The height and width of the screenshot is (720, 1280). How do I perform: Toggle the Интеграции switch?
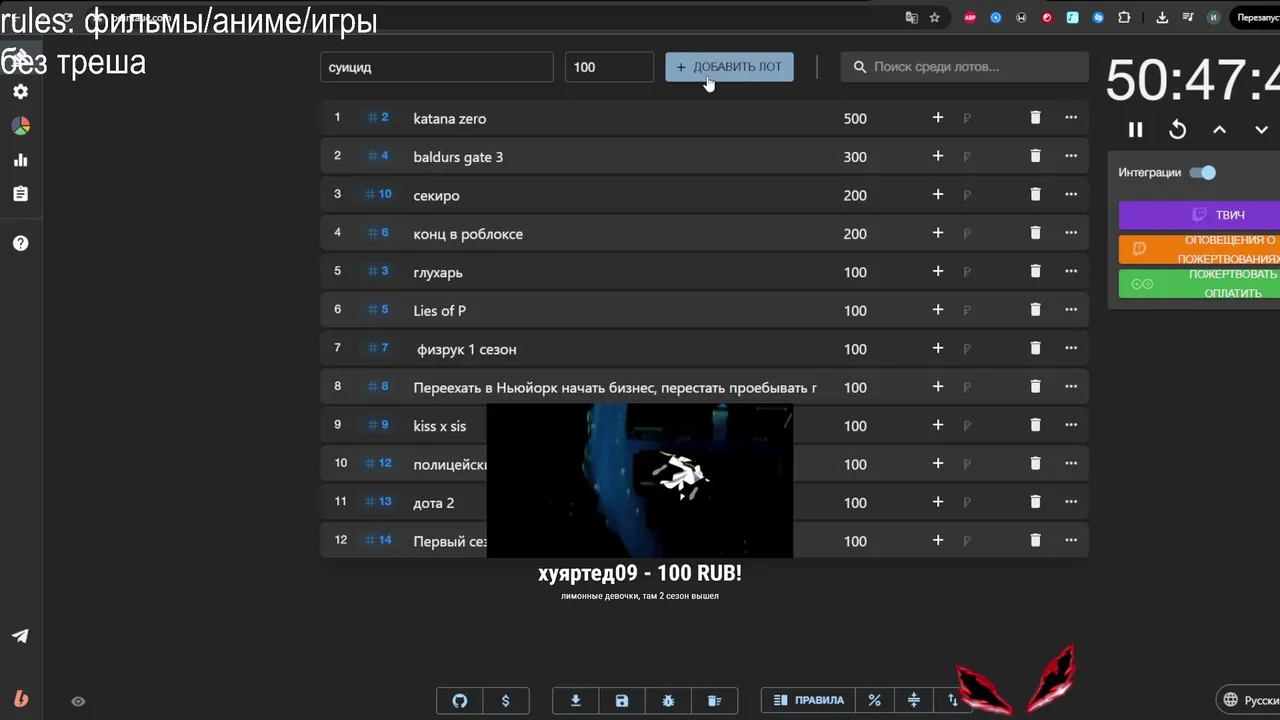click(1202, 172)
